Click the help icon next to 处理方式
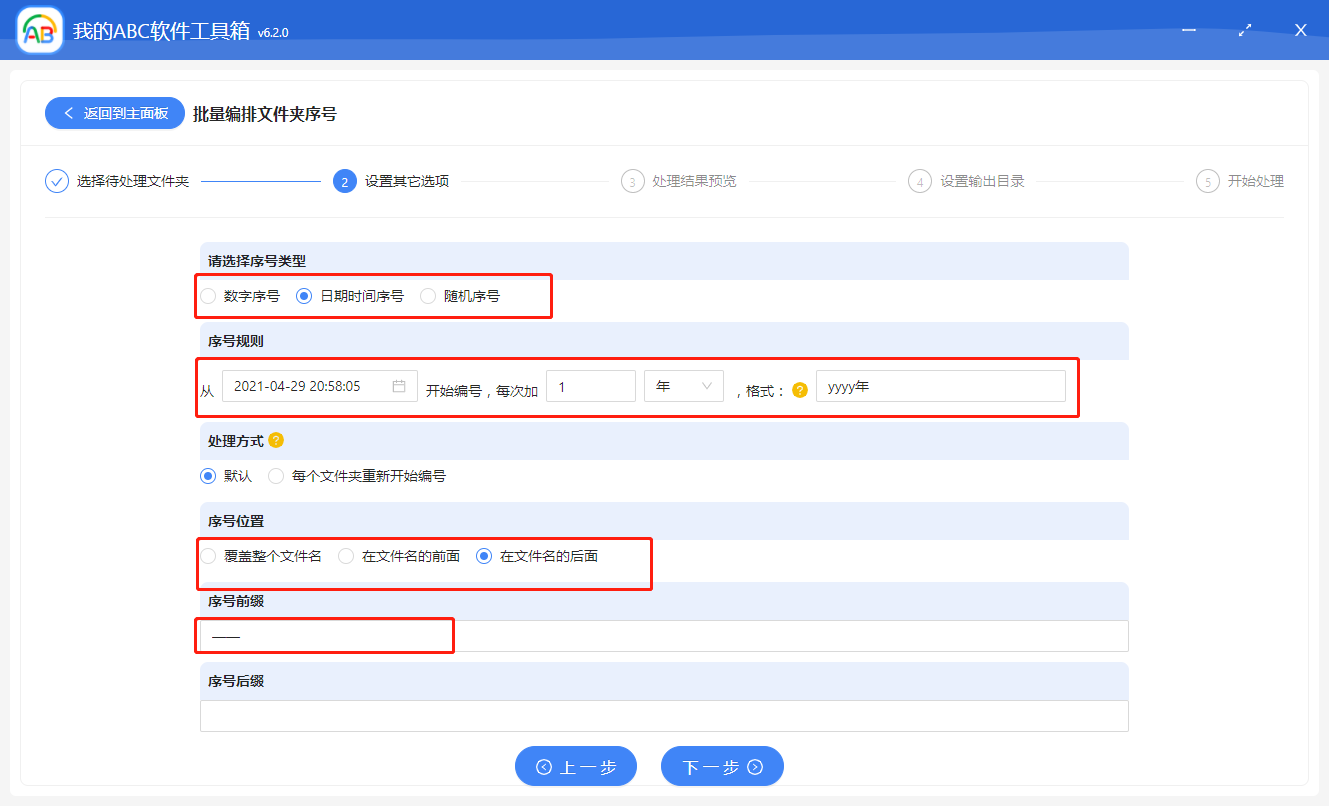Image resolution: width=1329 pixels, height=806 pixels. [x=277, y=439]
